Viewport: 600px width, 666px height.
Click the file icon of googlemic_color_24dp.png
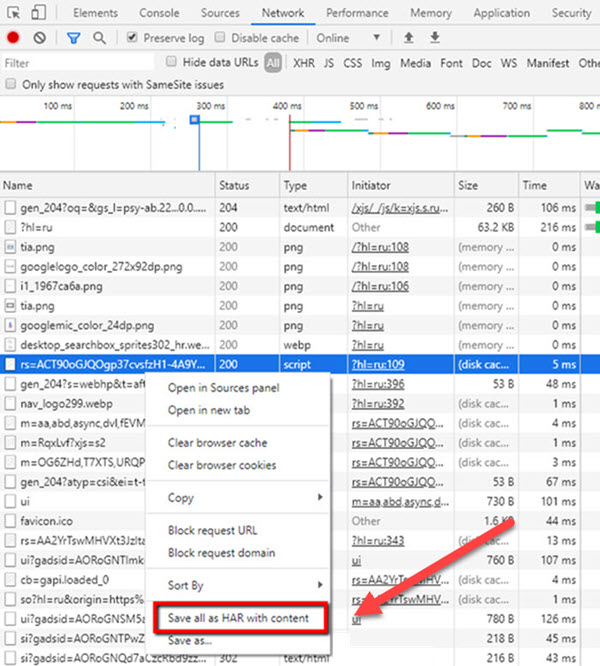click(10, 325)
